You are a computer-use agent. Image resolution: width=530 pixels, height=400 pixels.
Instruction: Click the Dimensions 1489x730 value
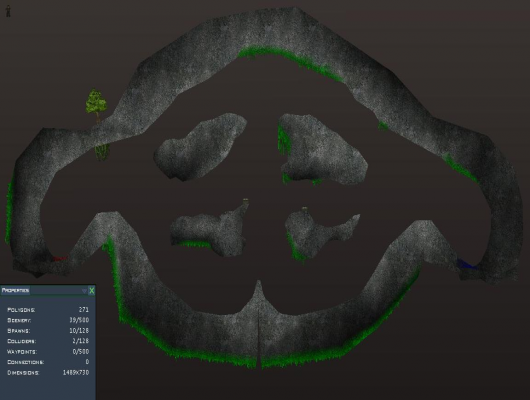click(x=76, y=373)
